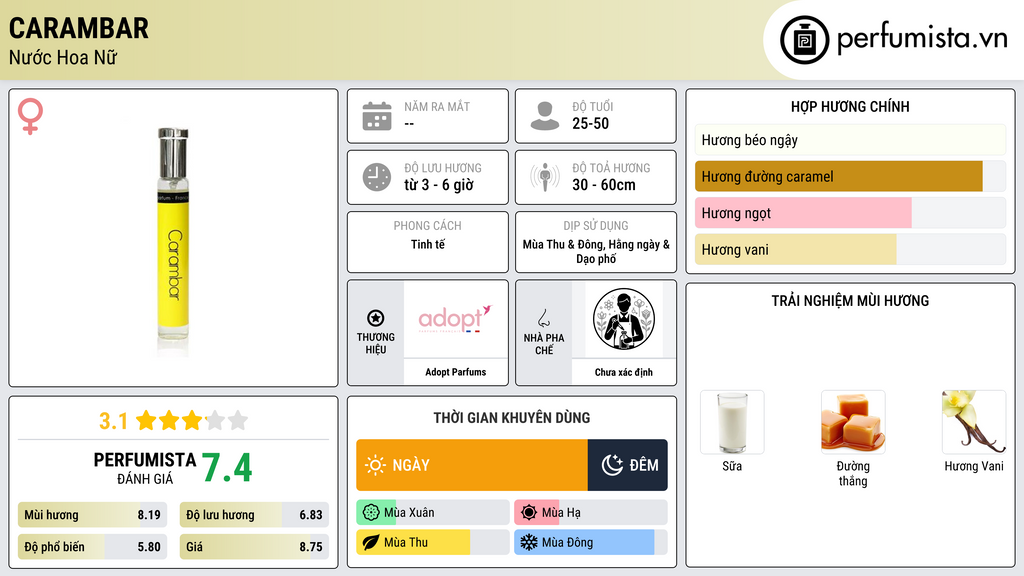1024x576 pixels.
Task: Click the leaf icon for Mùa Thu
Action: tap(371, 542)
